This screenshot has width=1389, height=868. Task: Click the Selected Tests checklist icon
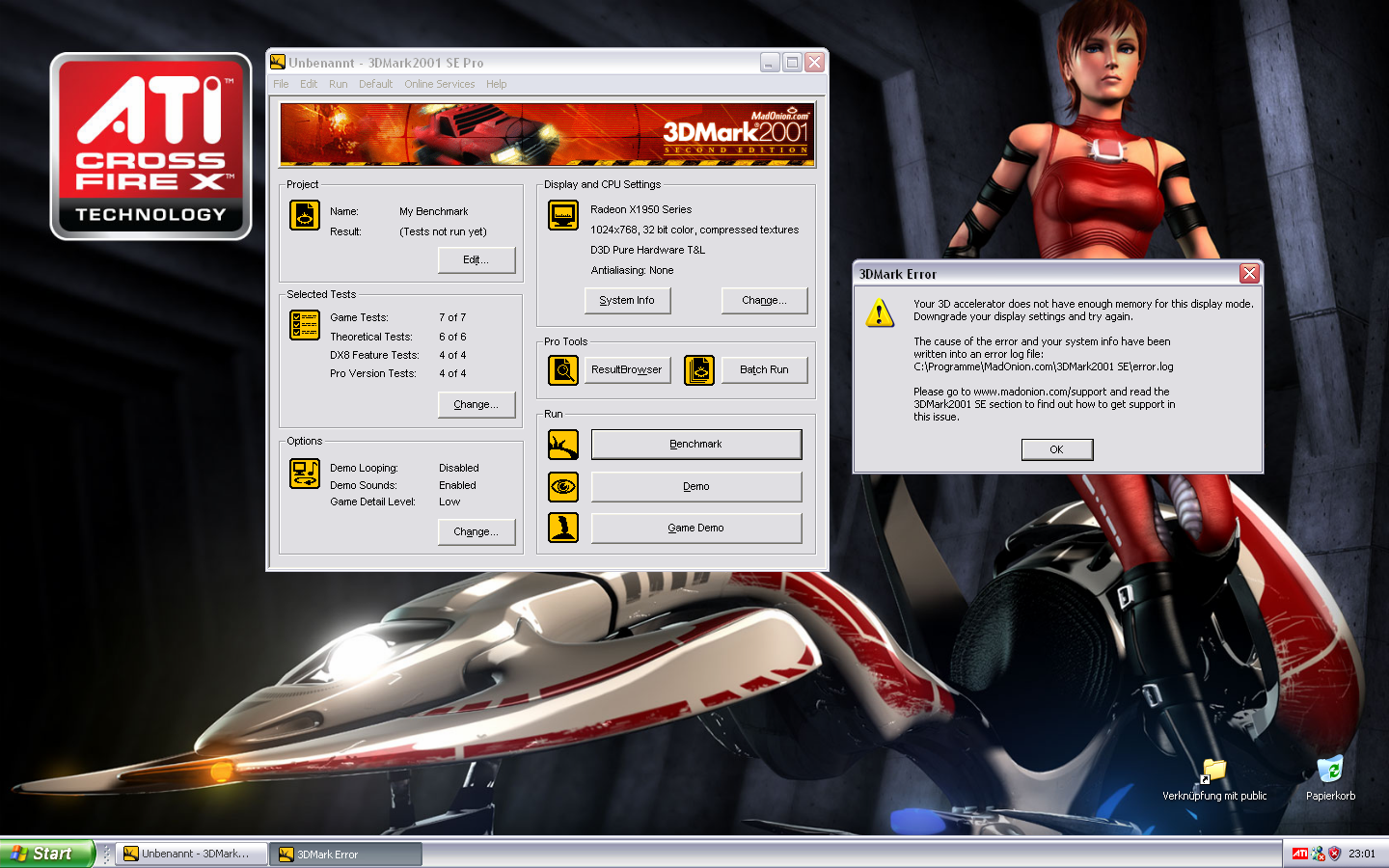[x=305, y=325]
